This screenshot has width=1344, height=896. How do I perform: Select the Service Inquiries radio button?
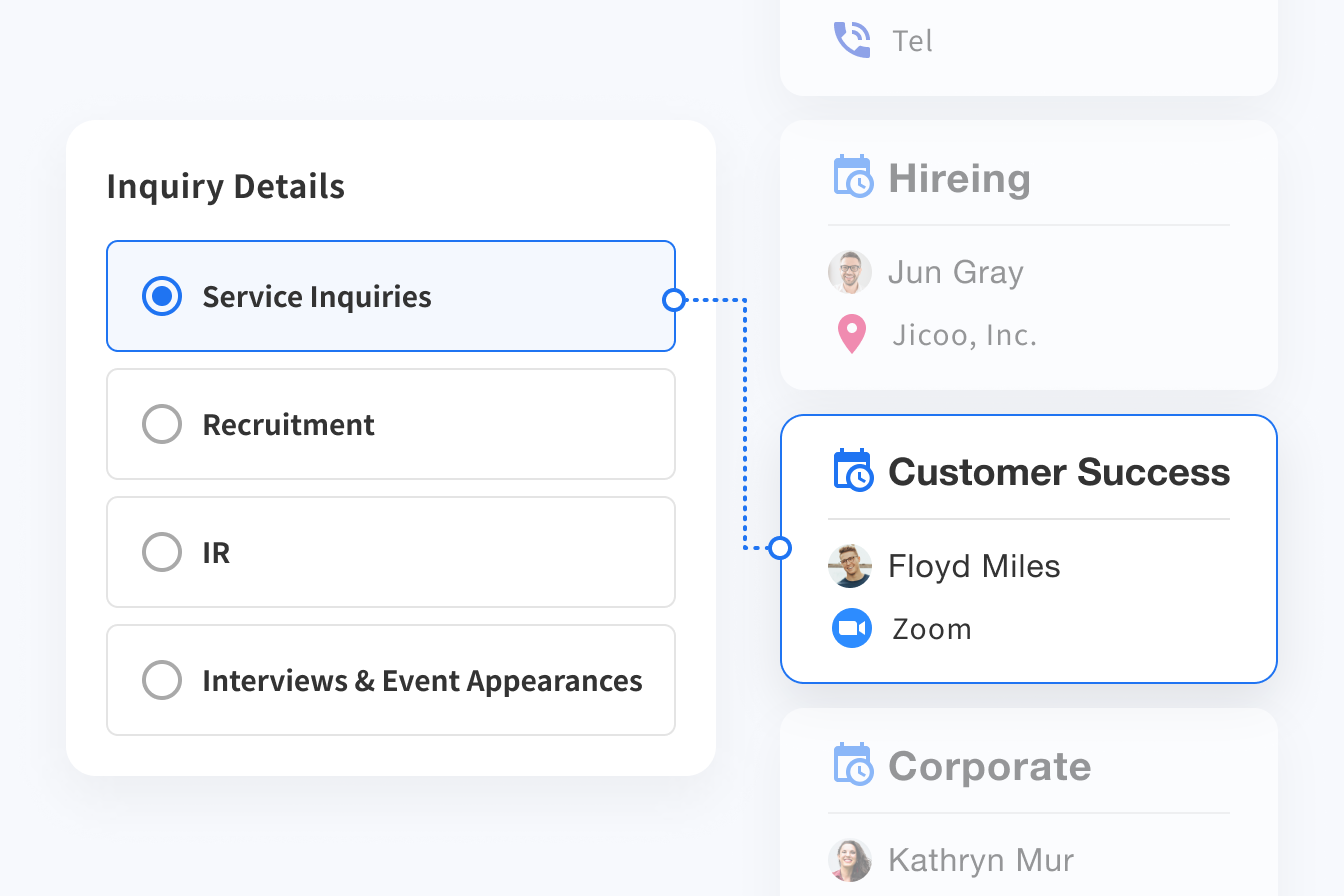[161, 296]
